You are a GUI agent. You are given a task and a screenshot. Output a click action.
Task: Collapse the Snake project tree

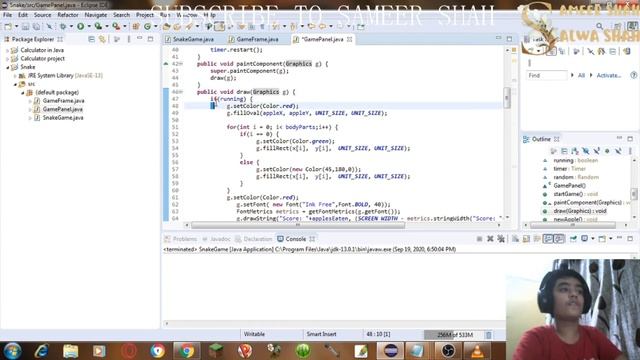click(7, 67)
